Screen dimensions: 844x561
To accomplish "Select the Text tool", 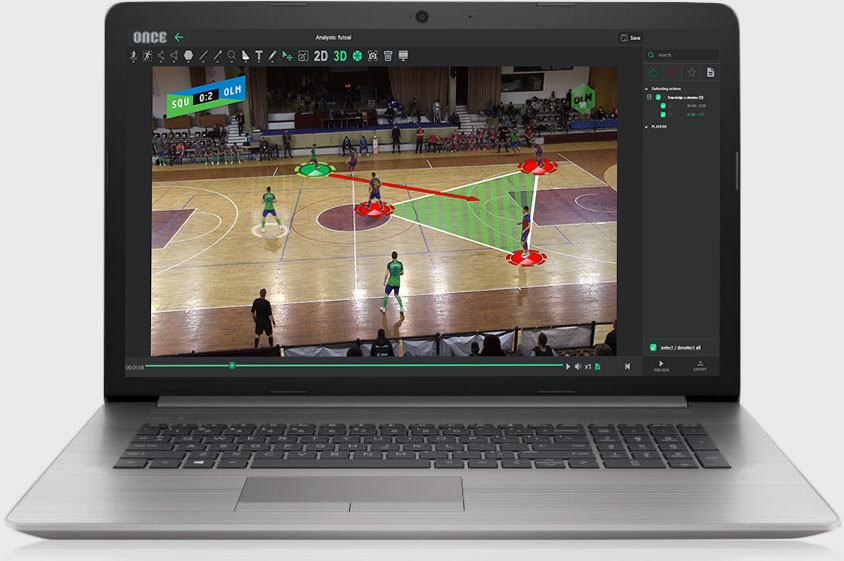I will [x=259, y=56].
